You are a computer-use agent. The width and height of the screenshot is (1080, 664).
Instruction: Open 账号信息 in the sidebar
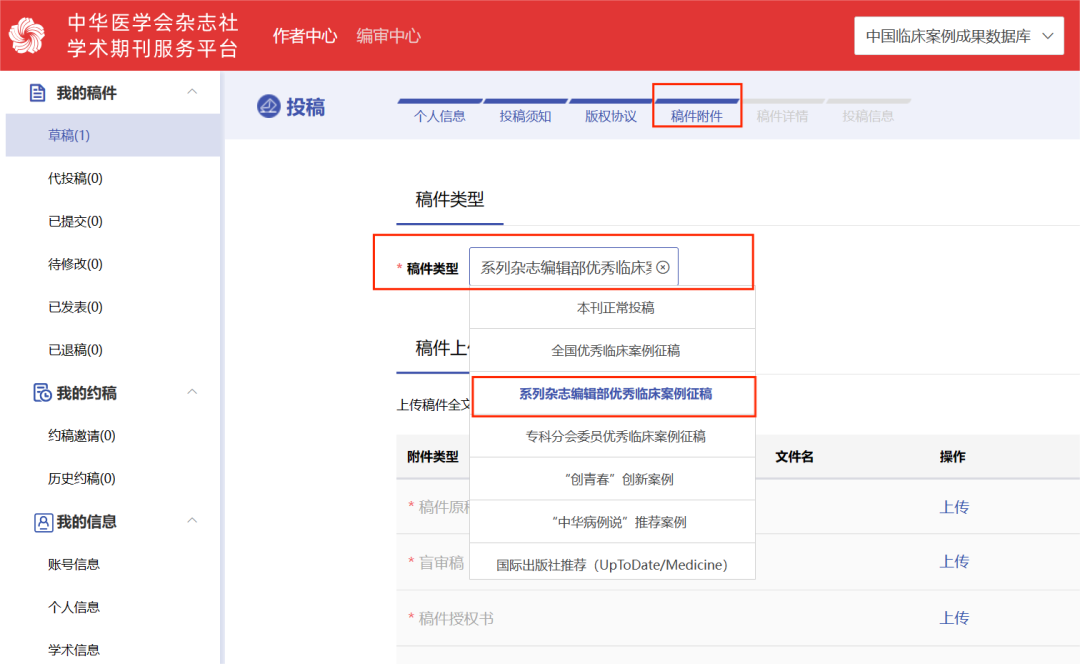coord(74,564)
